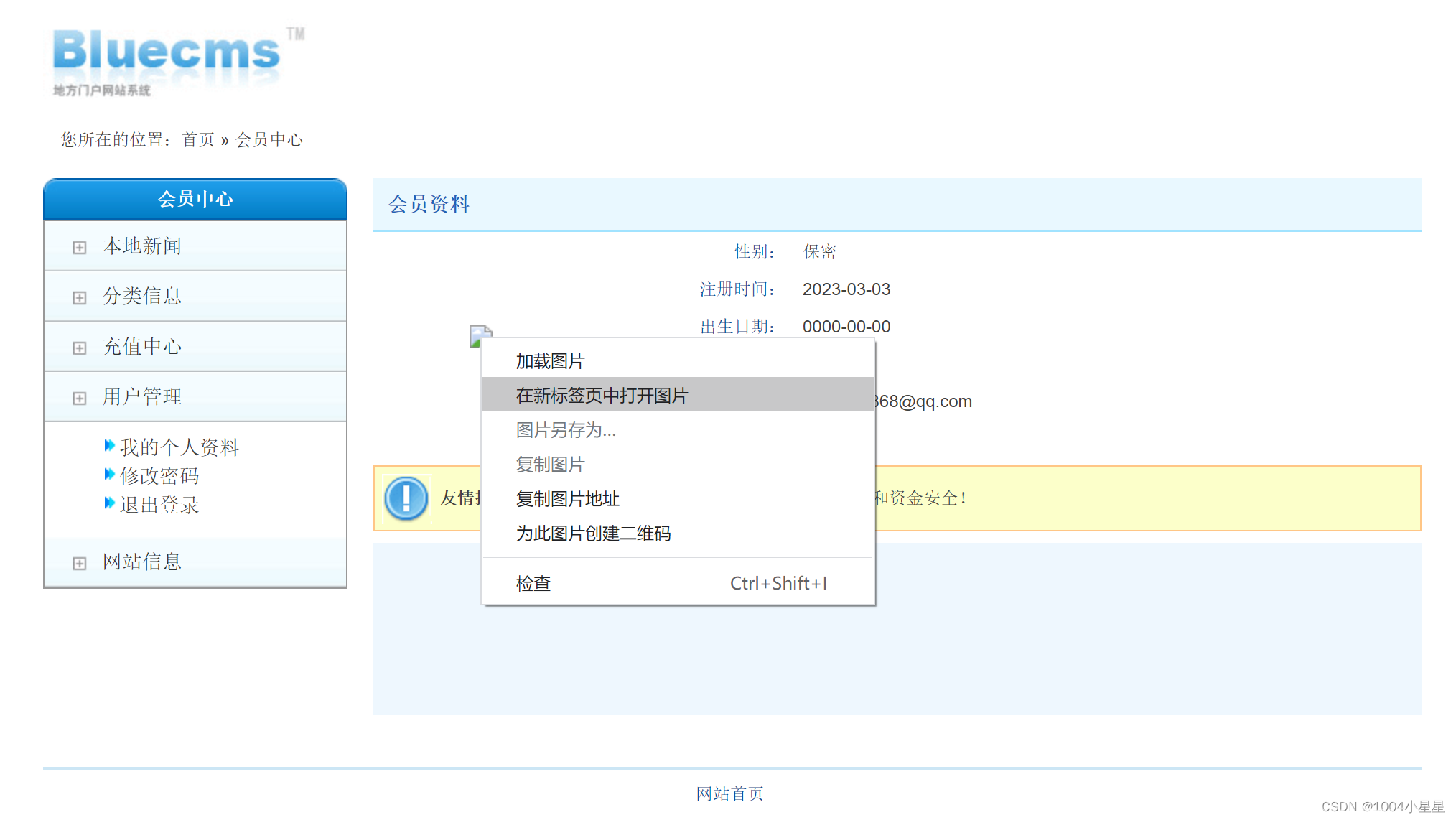Expand the 充值中心 plus icon
The width and height of the screenshot is (1456, 820).
coord(80,348)
